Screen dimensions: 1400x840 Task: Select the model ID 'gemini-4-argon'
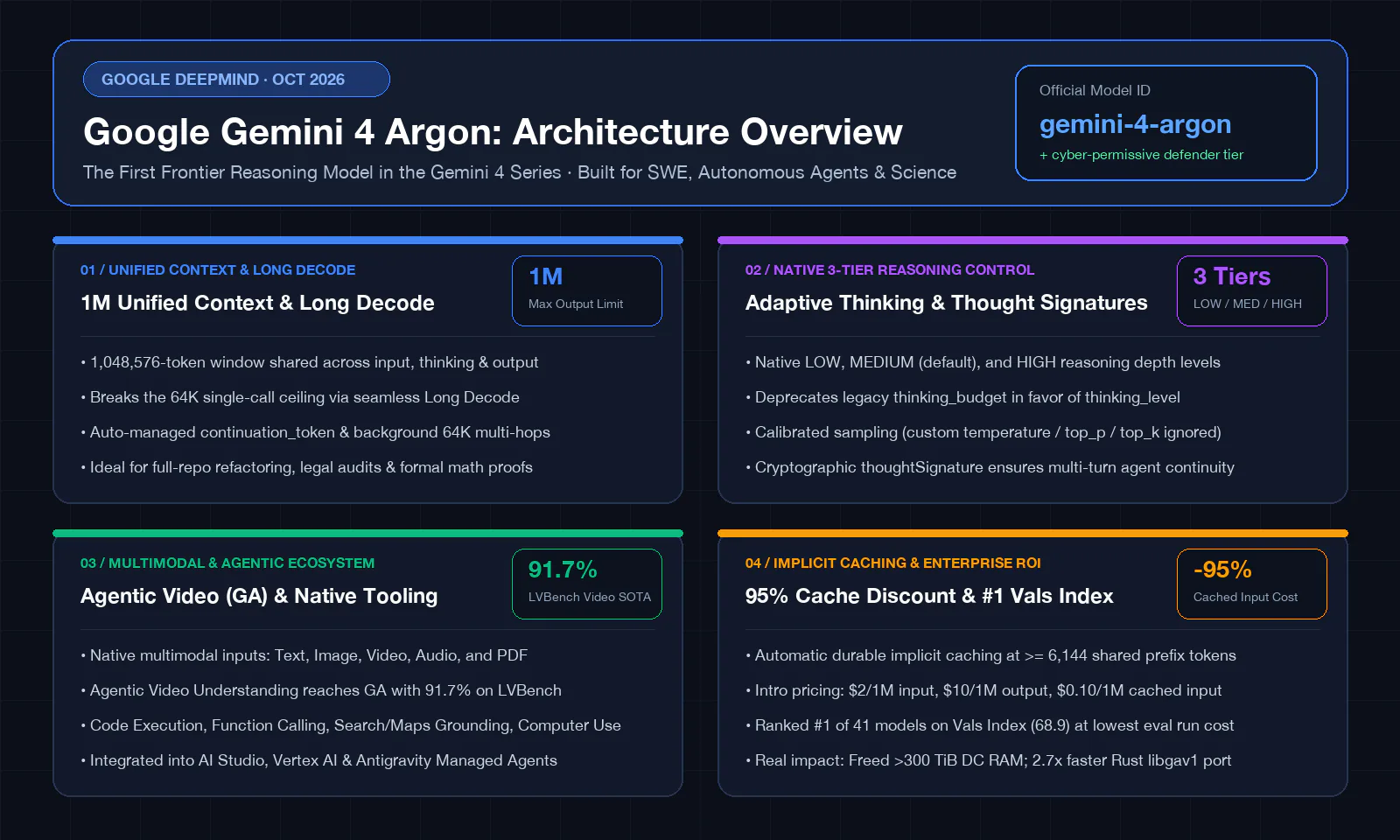[1135, 124]
